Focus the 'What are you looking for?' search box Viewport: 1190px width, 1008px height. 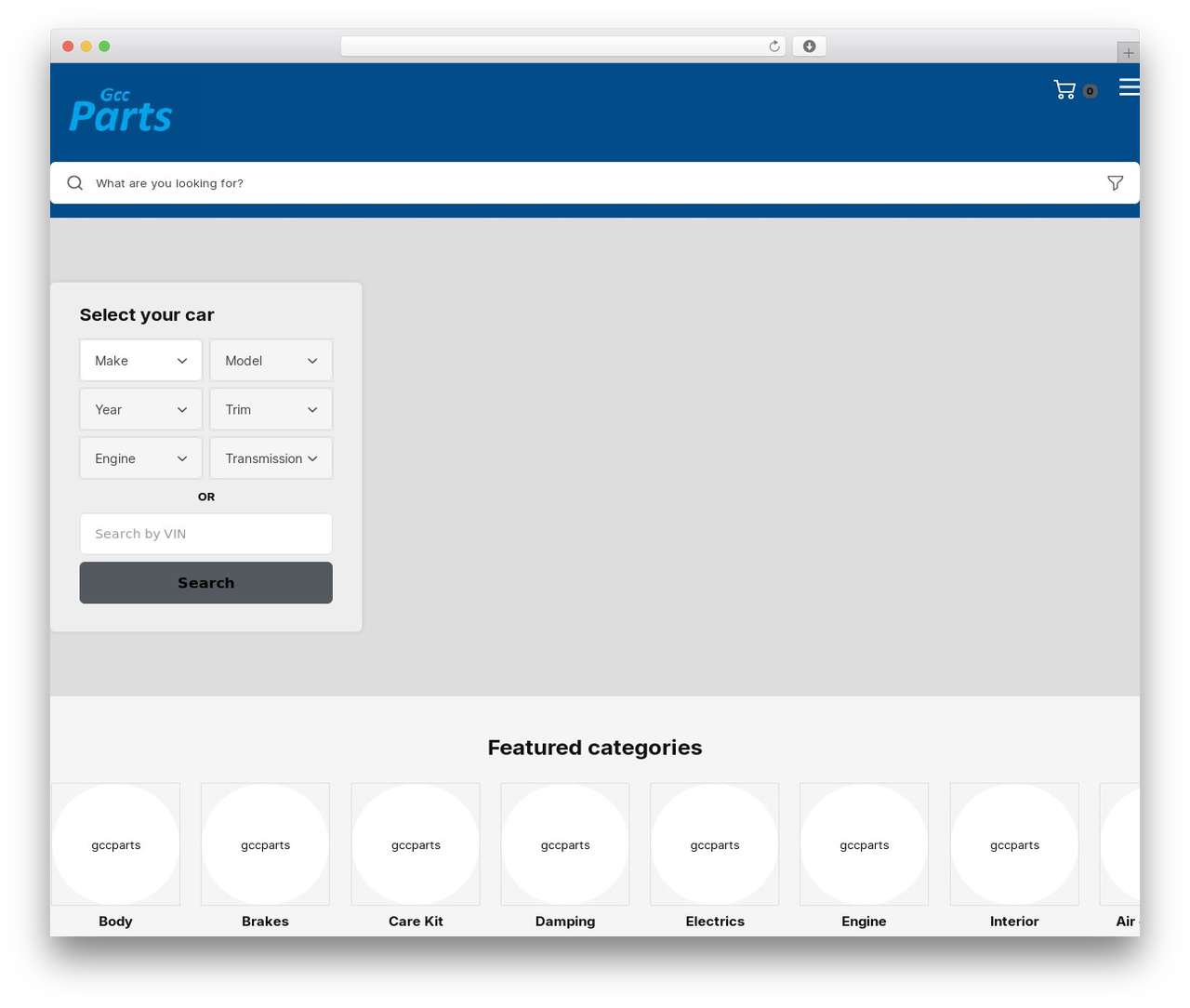[x=595, y=183]
